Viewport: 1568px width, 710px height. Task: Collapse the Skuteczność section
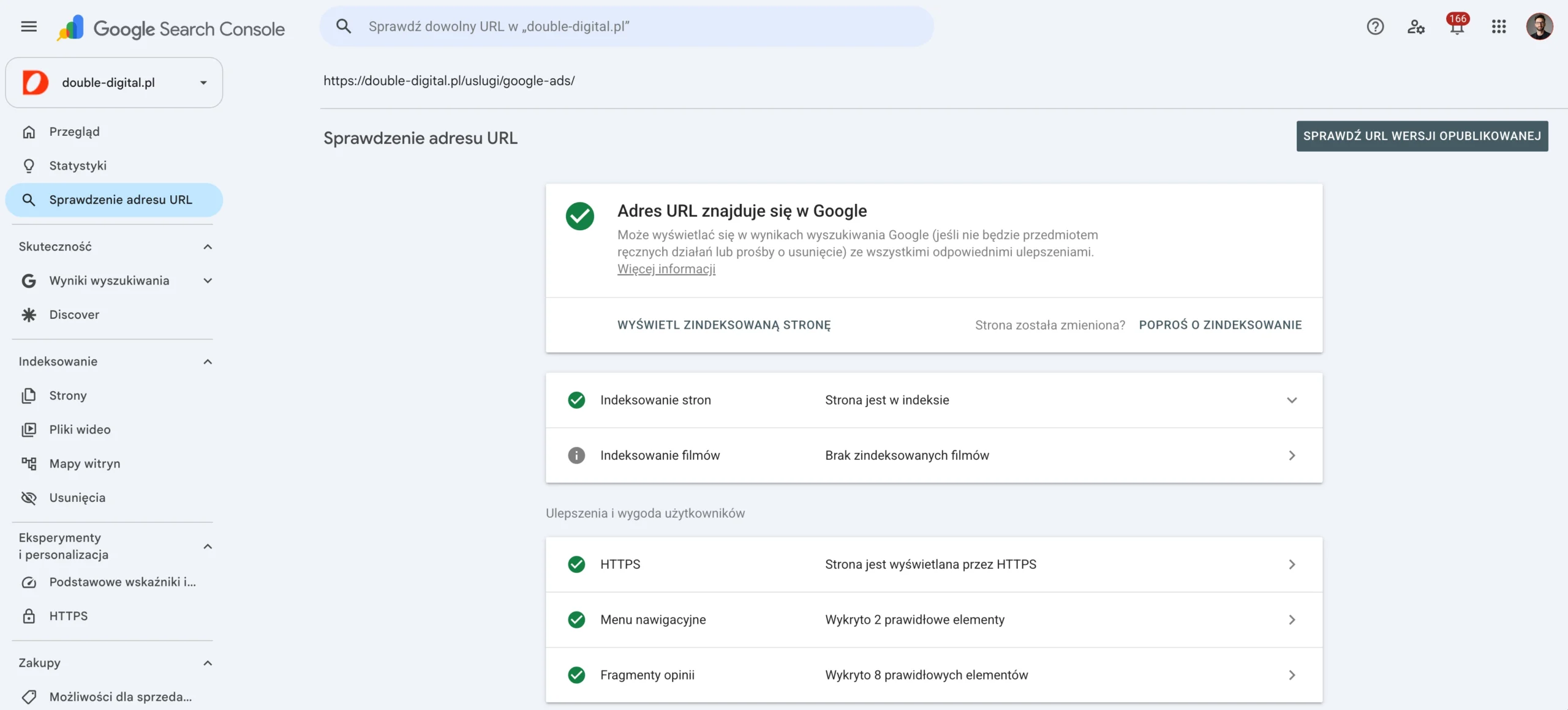(208, 247)
